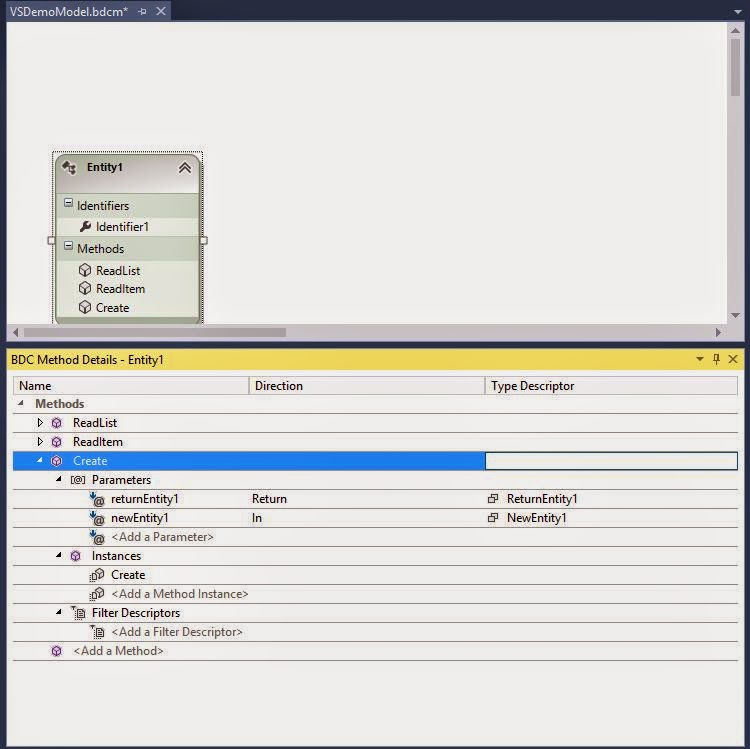
Task: Select the ReadList row in method details
Action: click(x=375, y=423)
